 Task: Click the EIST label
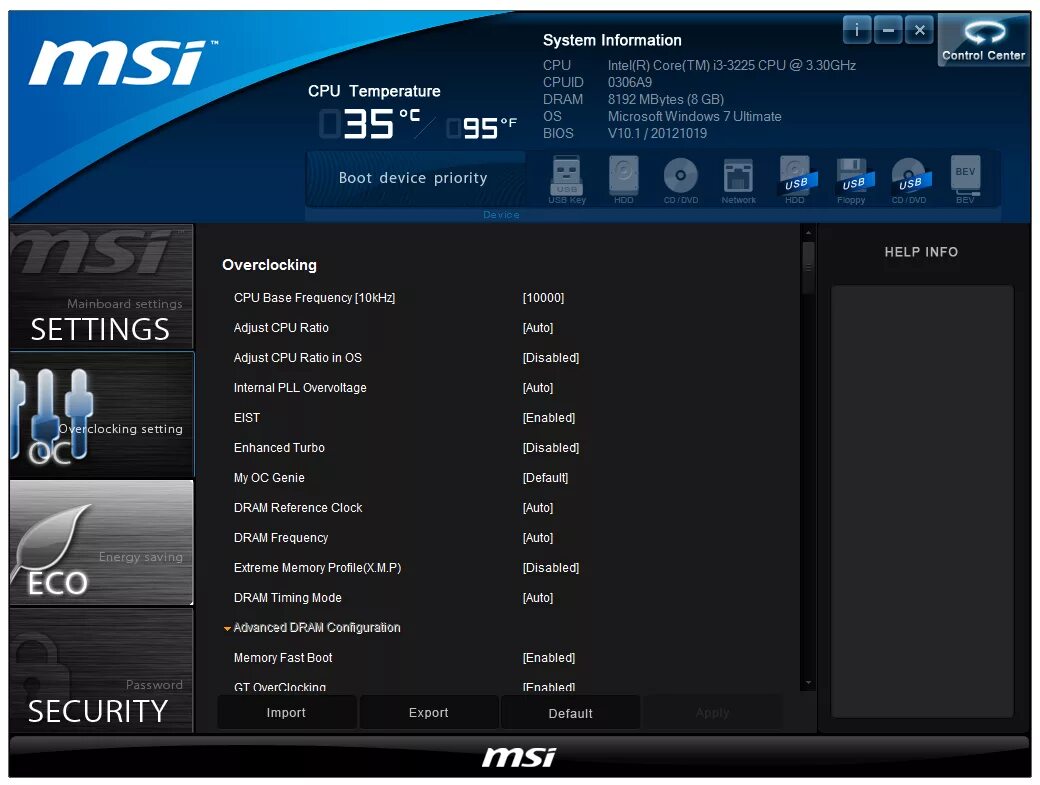[247, 418]
